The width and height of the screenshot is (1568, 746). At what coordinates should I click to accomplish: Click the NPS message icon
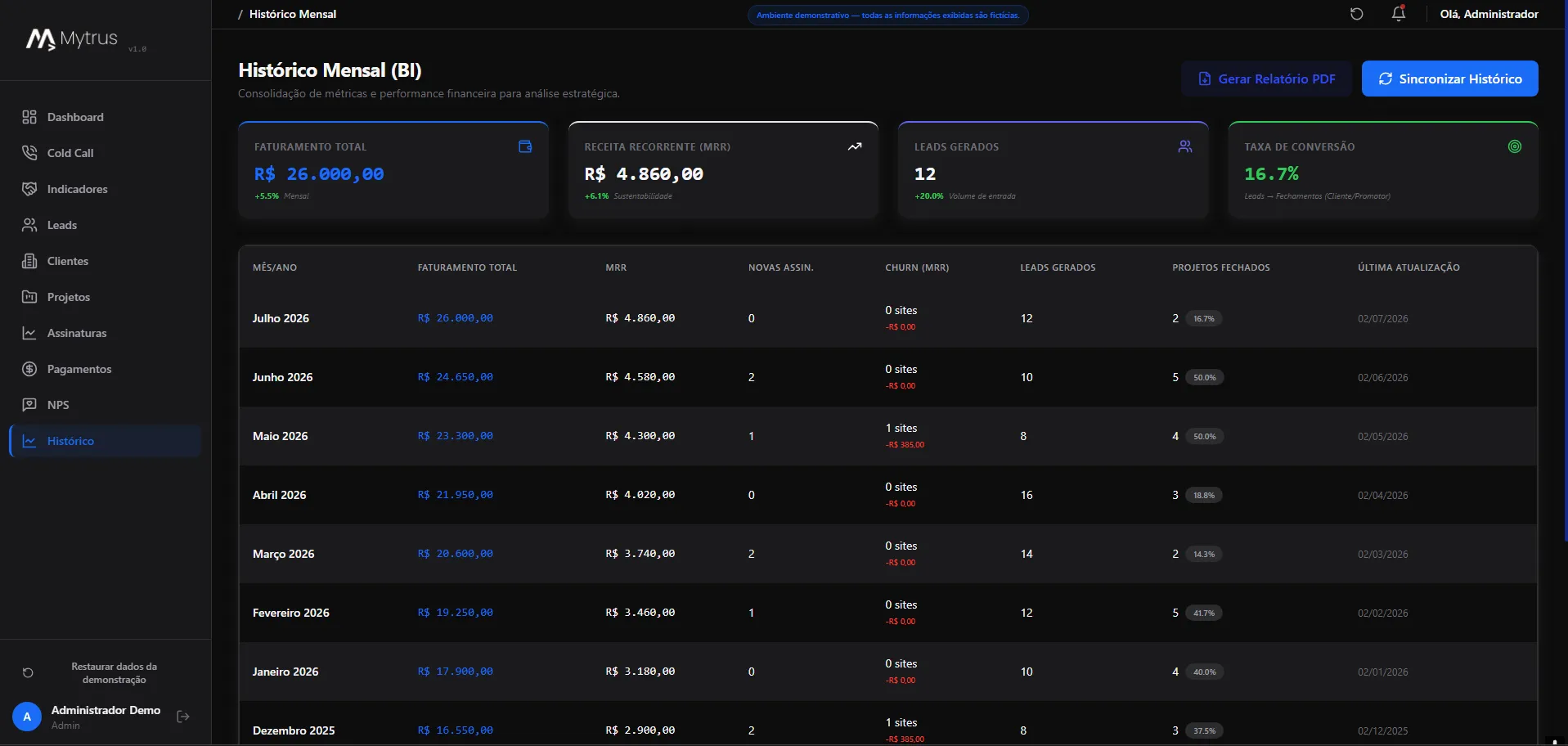(x=29, y=405)
